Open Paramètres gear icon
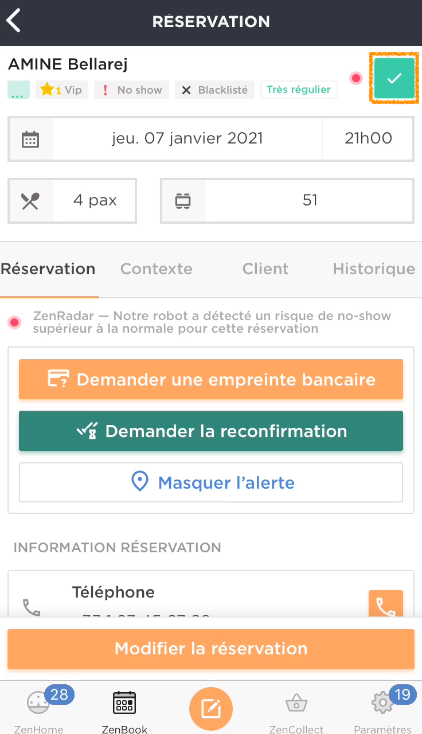Viewport: 422px width, 734px height. tap(383, 709)
